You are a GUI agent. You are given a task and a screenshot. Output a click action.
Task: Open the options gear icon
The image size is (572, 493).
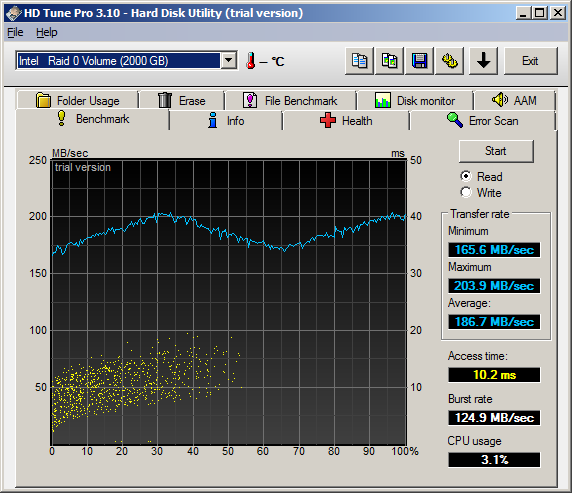(449, 61)
